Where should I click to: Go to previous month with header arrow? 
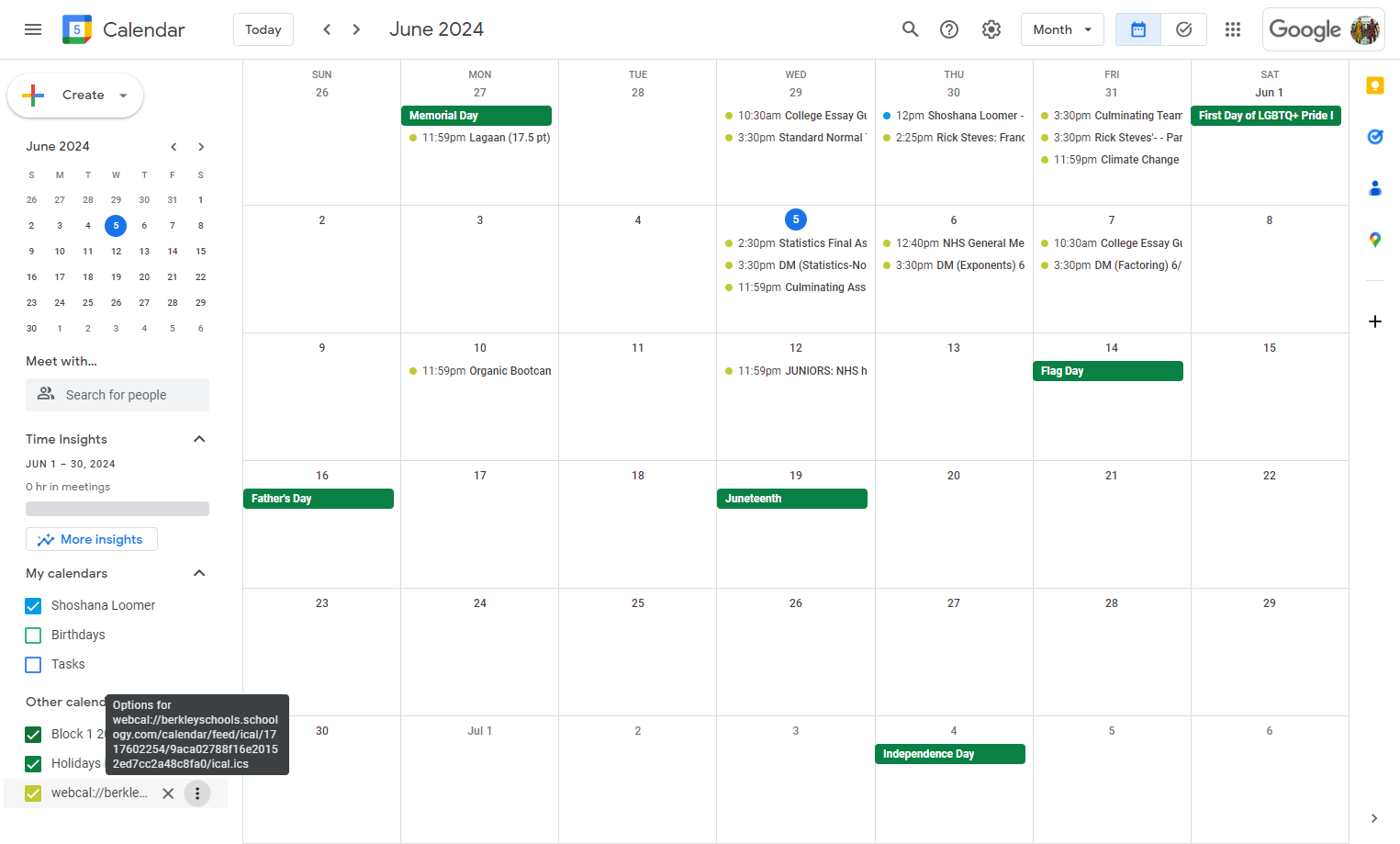pos(327,29)
